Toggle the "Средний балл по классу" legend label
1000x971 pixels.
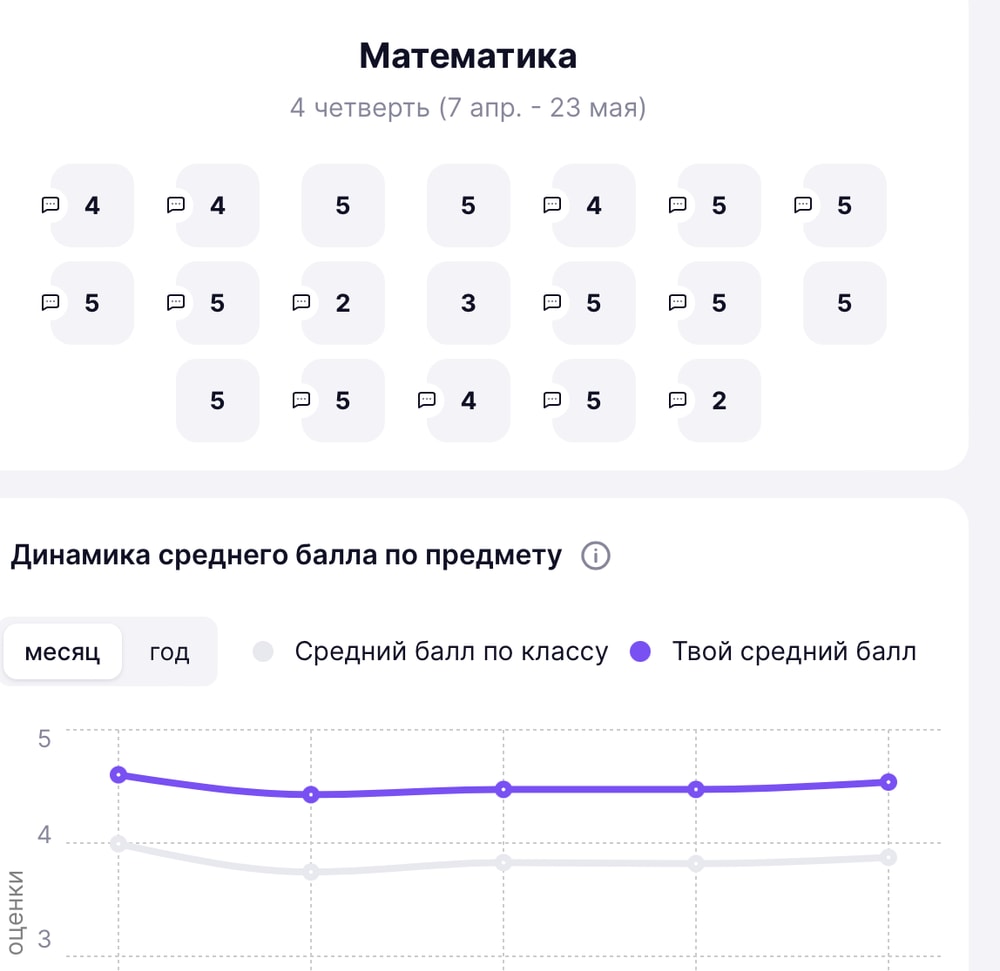point(451,652)
